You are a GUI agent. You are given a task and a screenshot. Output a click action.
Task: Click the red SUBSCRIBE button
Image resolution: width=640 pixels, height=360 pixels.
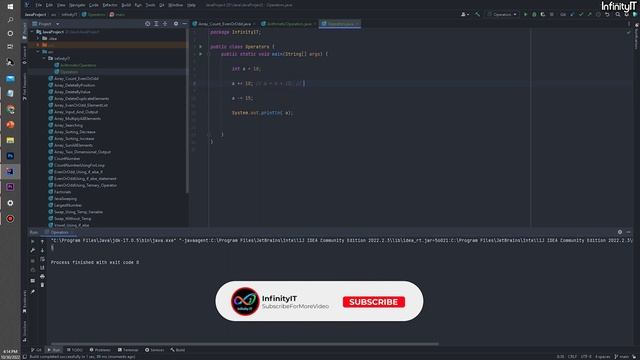tap(373, 302)
